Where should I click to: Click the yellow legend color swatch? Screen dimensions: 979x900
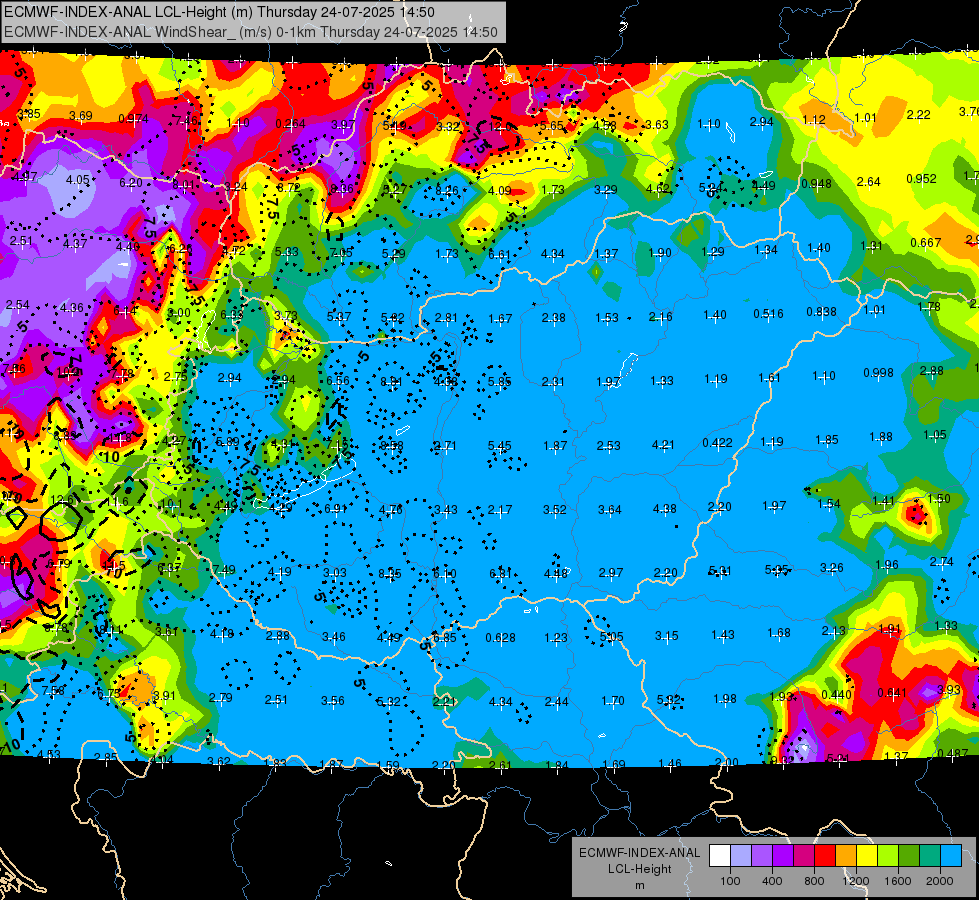tap(867, 856)
